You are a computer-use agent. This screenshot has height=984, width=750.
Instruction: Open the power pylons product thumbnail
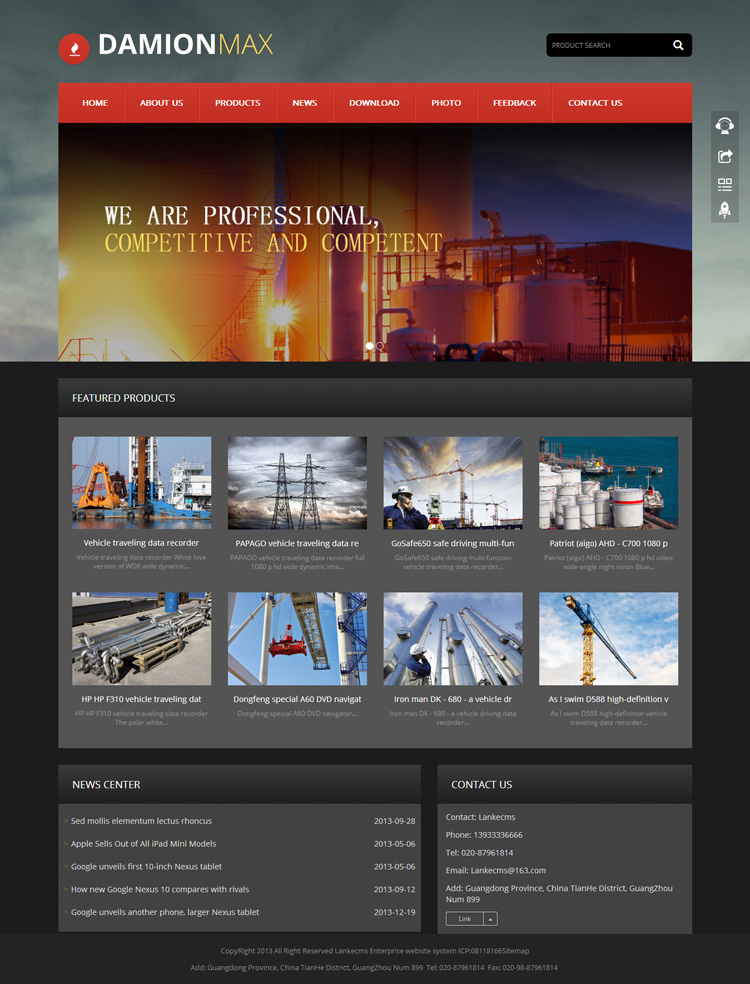(297, 483)
